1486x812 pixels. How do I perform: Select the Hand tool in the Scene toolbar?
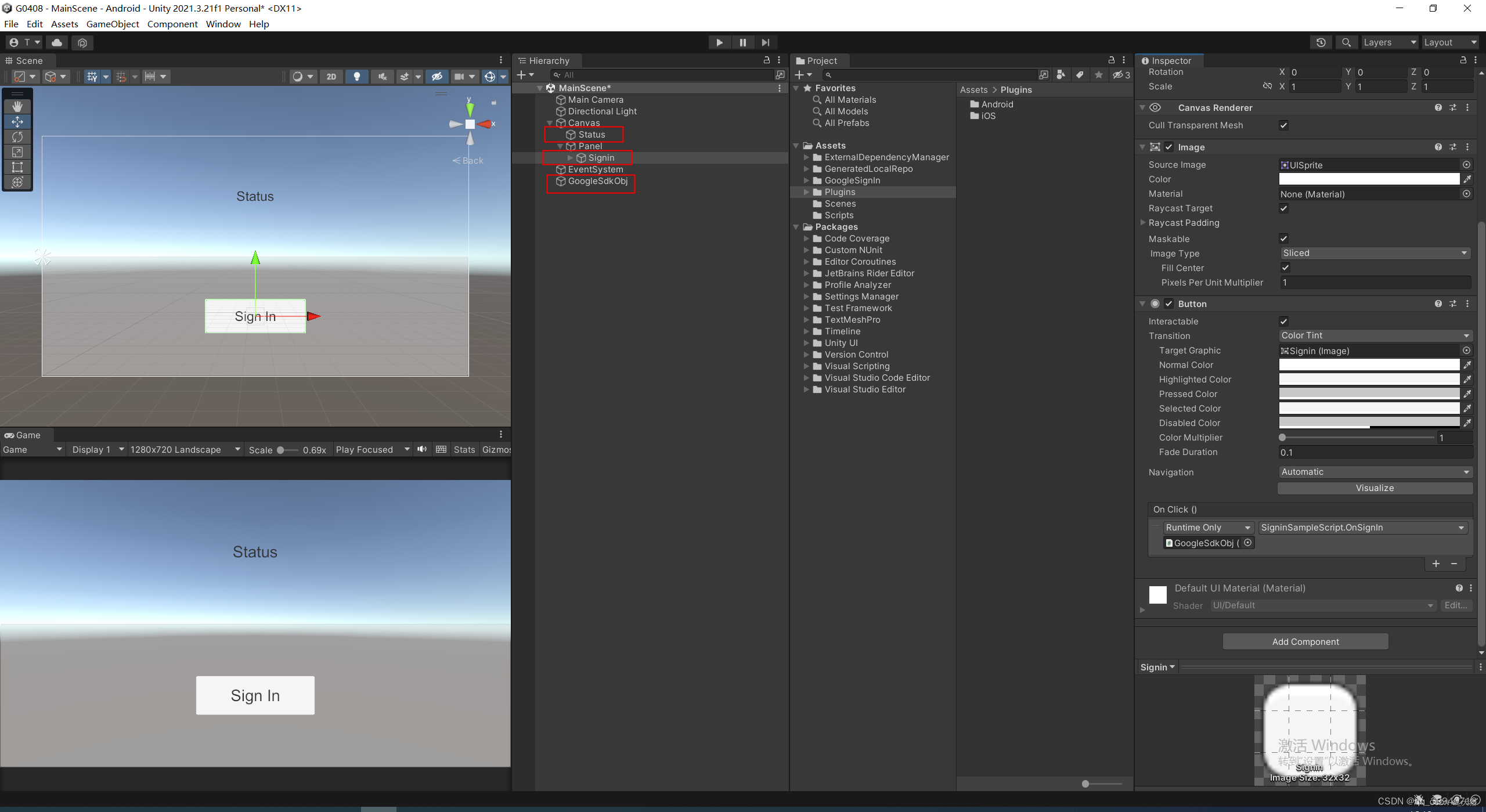[x=17, y=106]
